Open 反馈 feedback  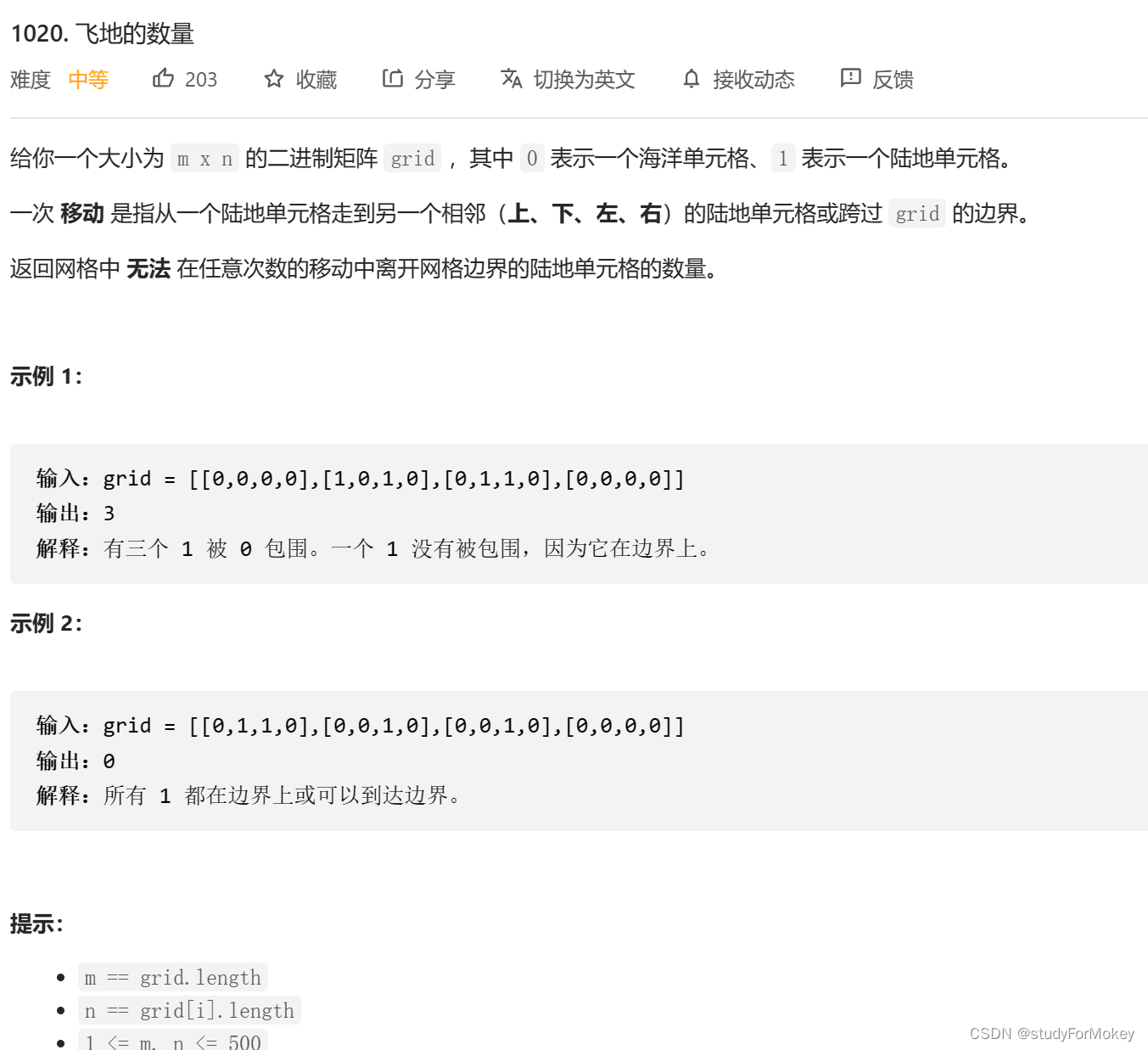pyautogui.click(x=893, y=80)
